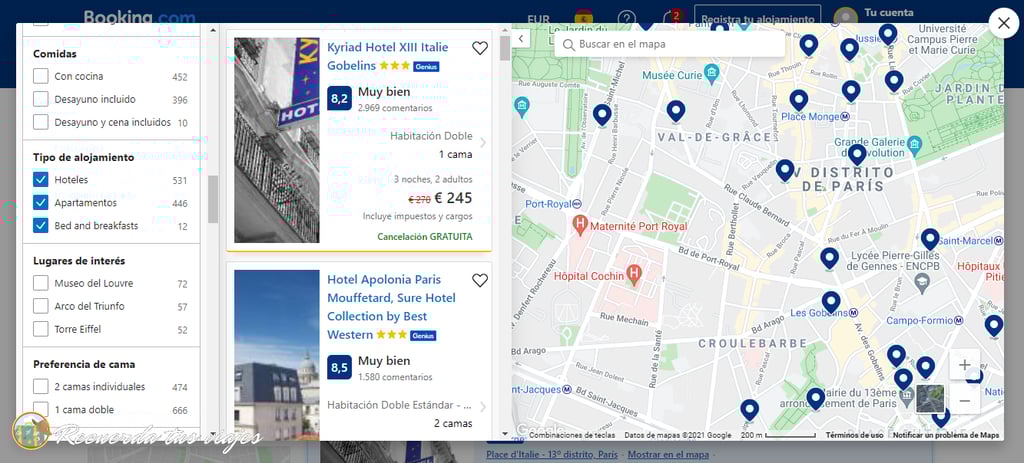Uncheck the Hoteles accommodation type
The height and width of the screenshot is (463, 1024).
click(40, 180)
